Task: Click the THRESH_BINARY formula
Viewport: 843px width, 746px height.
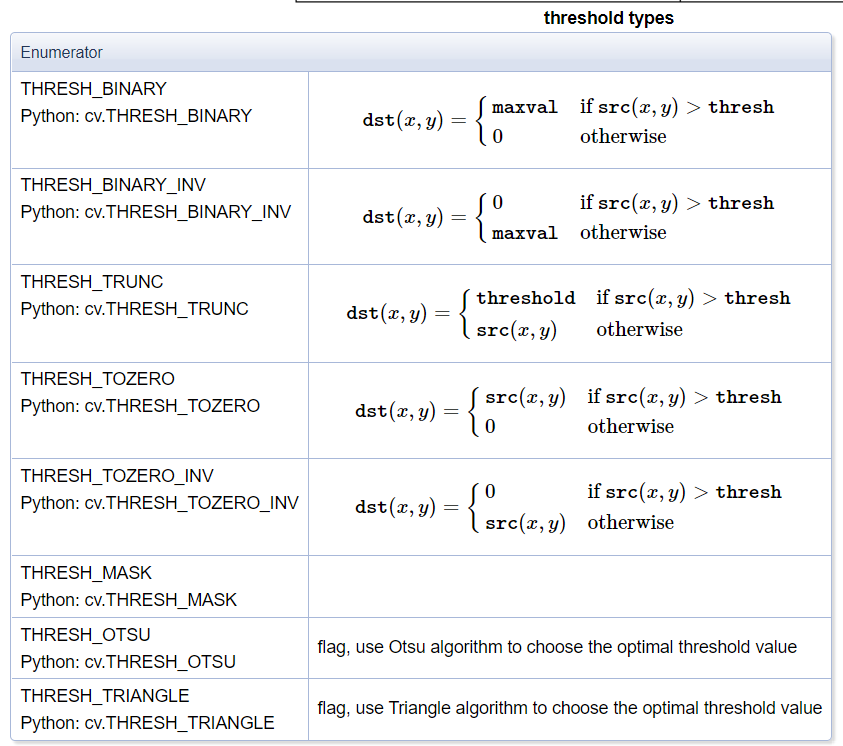Action: click(568, 121)
